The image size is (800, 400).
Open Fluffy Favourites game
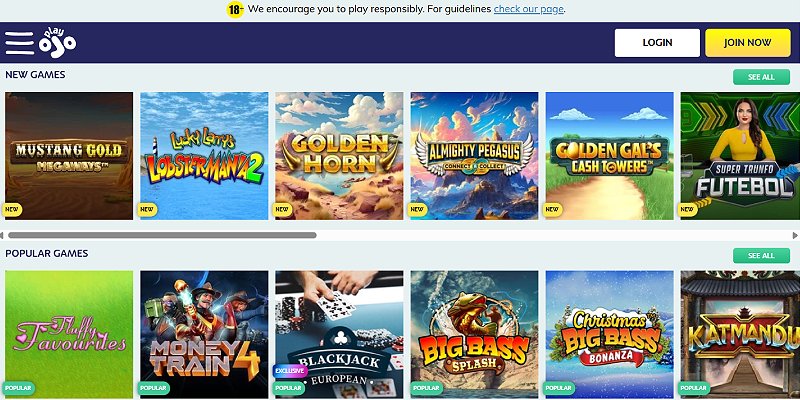click(x=69, y=334)
